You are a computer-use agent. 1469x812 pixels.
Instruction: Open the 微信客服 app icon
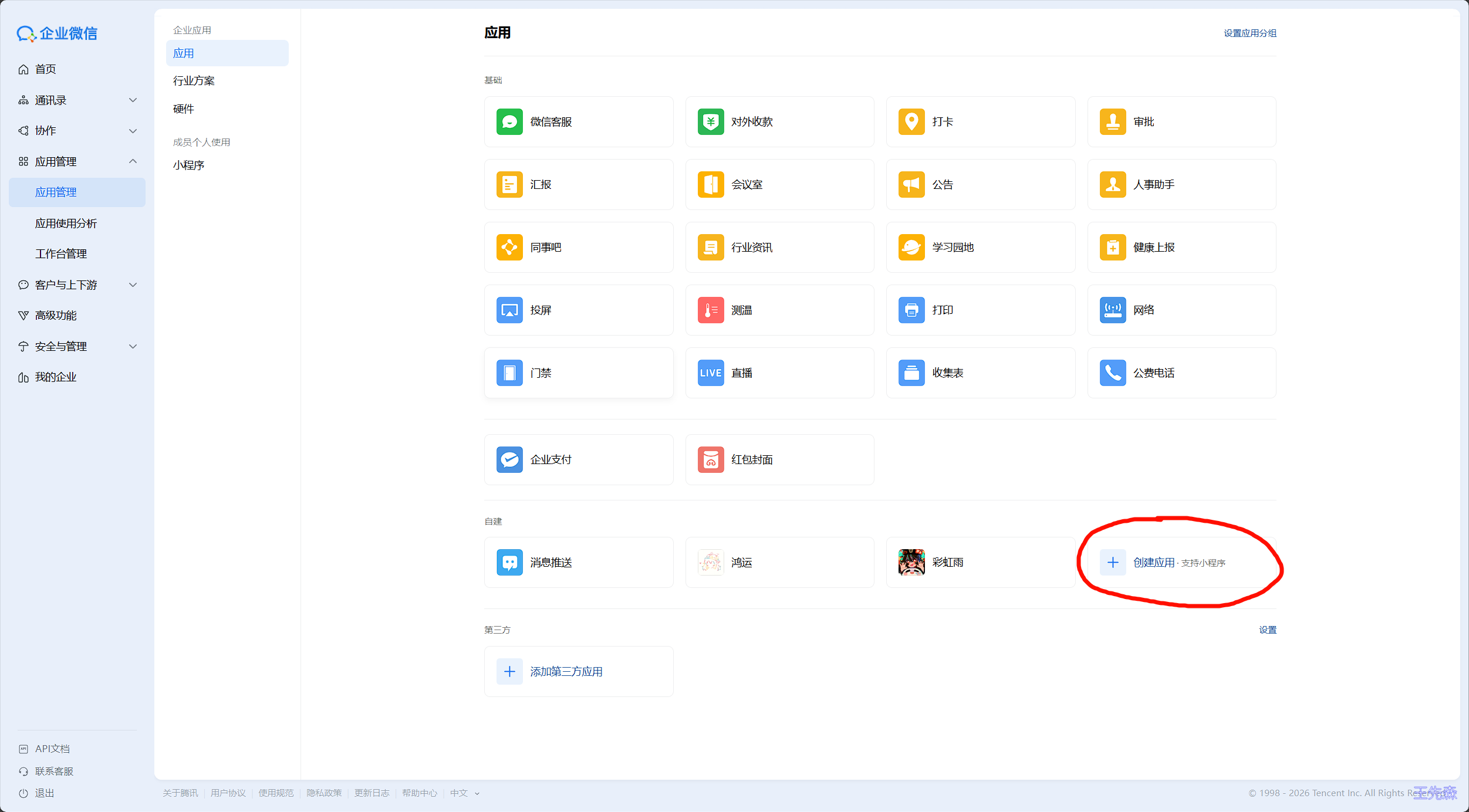(509, 122)
